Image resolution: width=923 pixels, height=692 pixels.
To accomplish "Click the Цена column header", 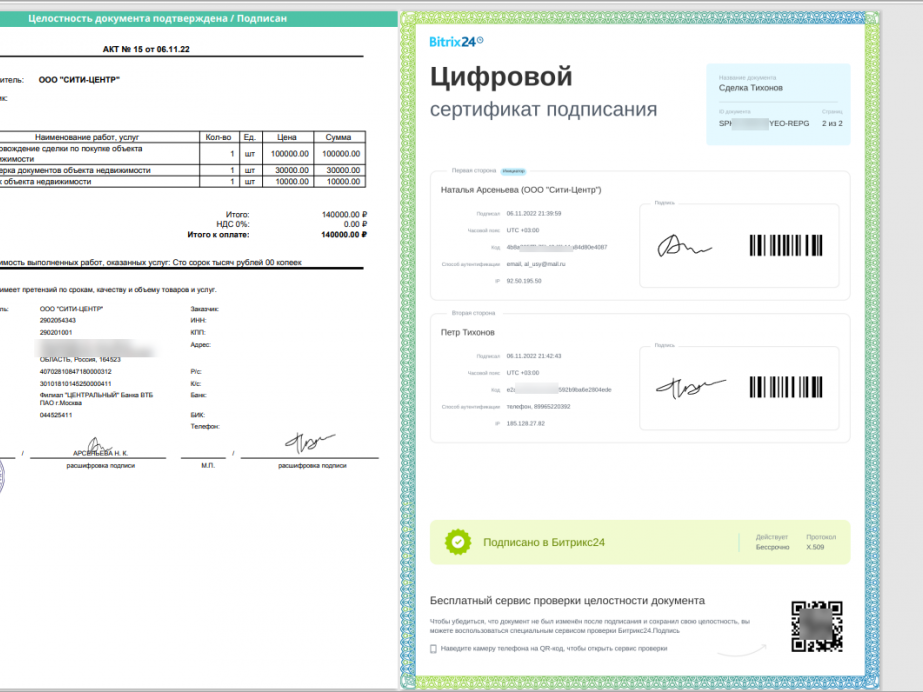I will coord(287,137).
